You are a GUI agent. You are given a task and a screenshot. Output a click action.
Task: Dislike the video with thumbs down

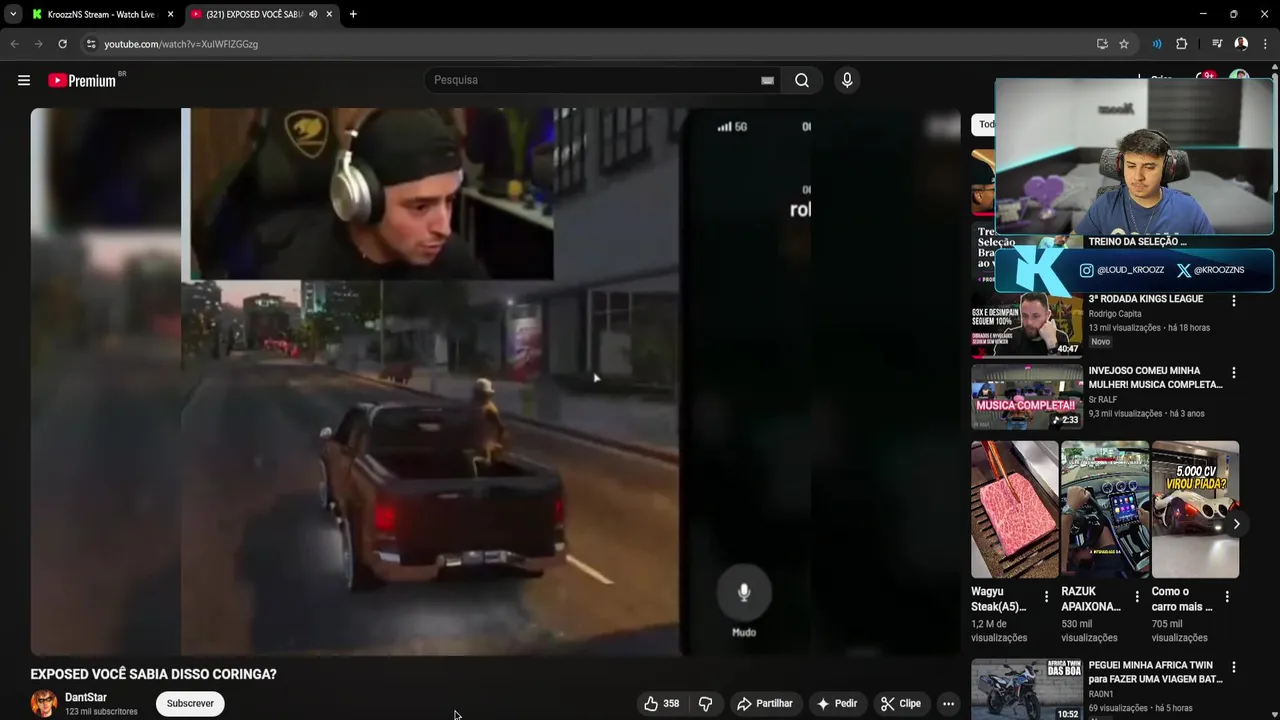coord(706,704)
